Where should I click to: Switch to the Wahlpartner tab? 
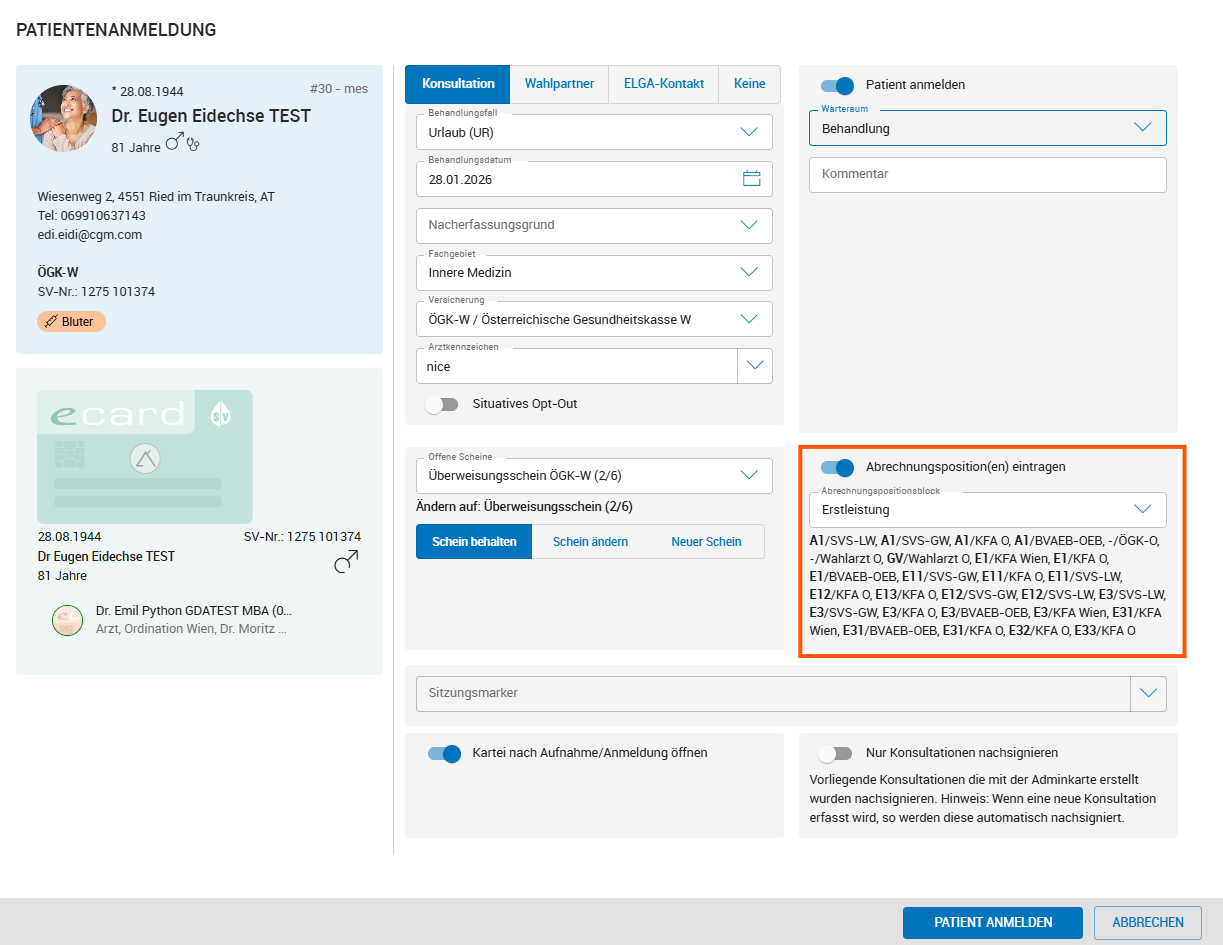coord(559,84)
